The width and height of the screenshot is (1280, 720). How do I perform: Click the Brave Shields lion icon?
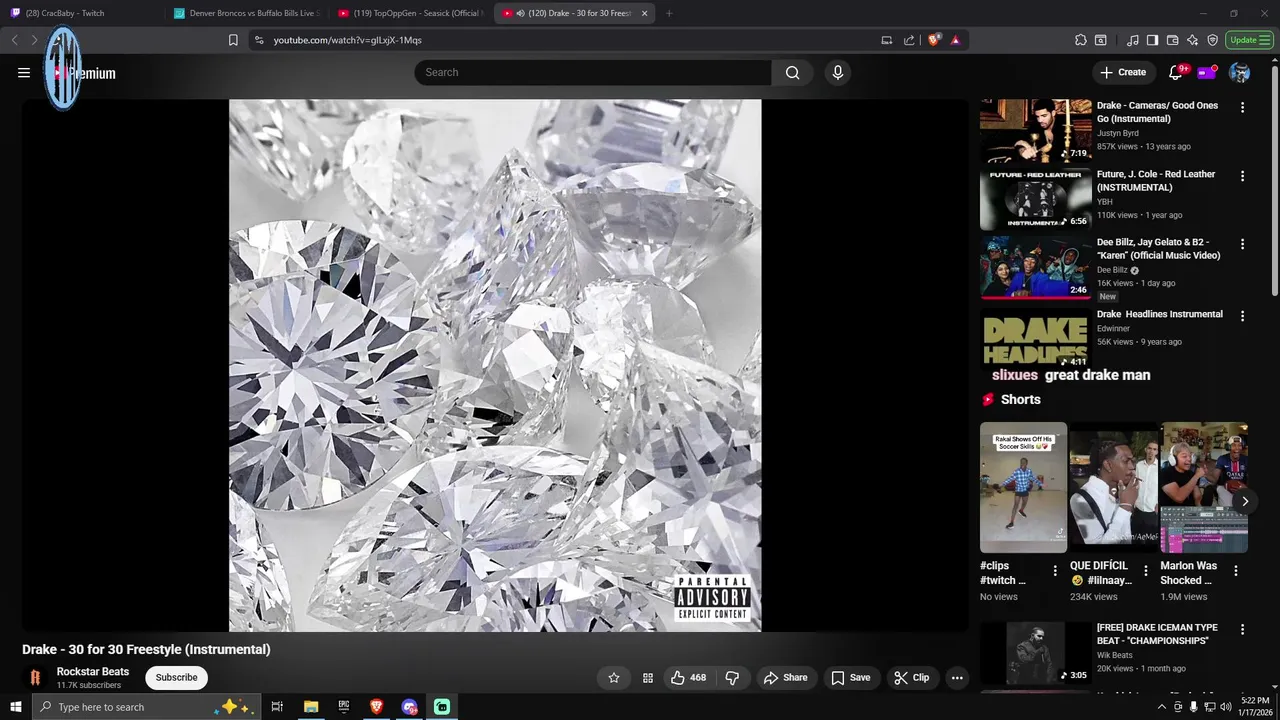click(x=934, y=40)
